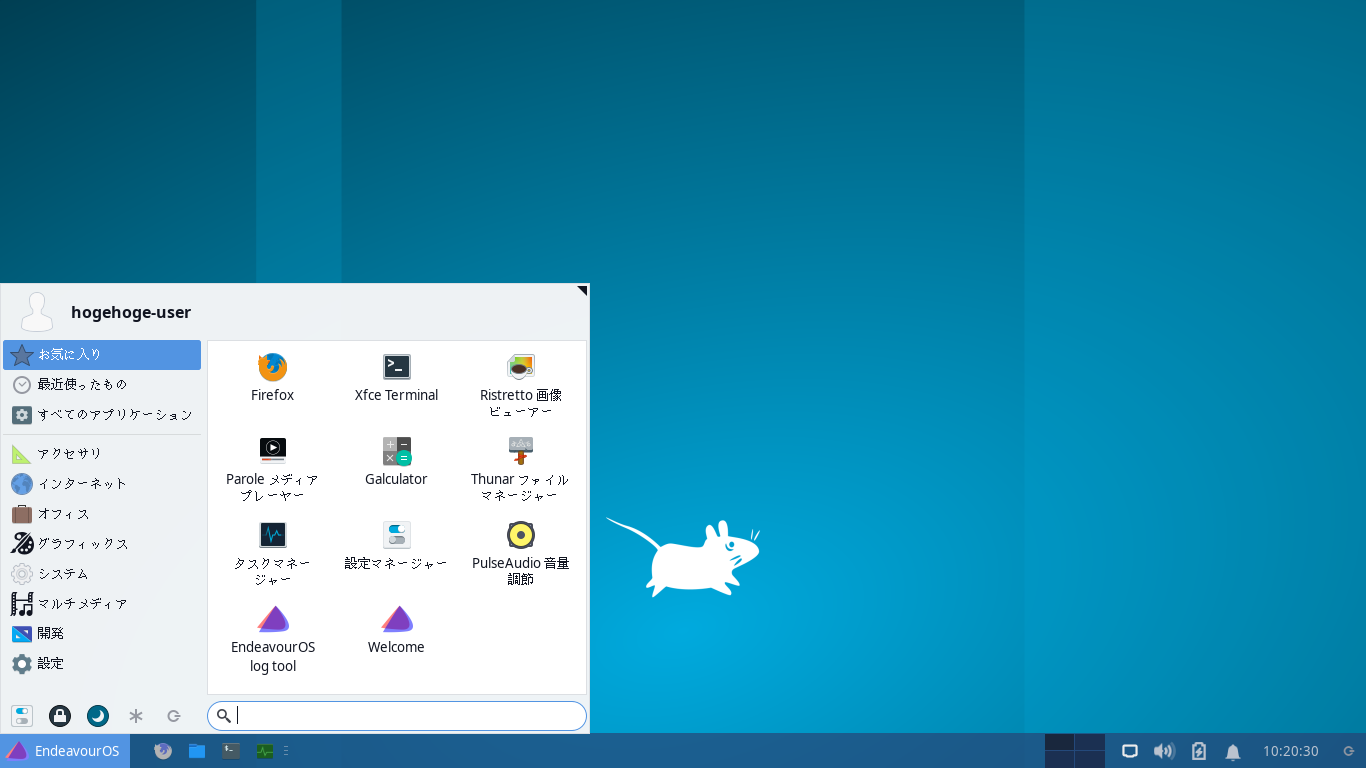Open Thunar ファイルマネージャー
The width and height of the screenshot is (1366, 768).
pos(520,469)
